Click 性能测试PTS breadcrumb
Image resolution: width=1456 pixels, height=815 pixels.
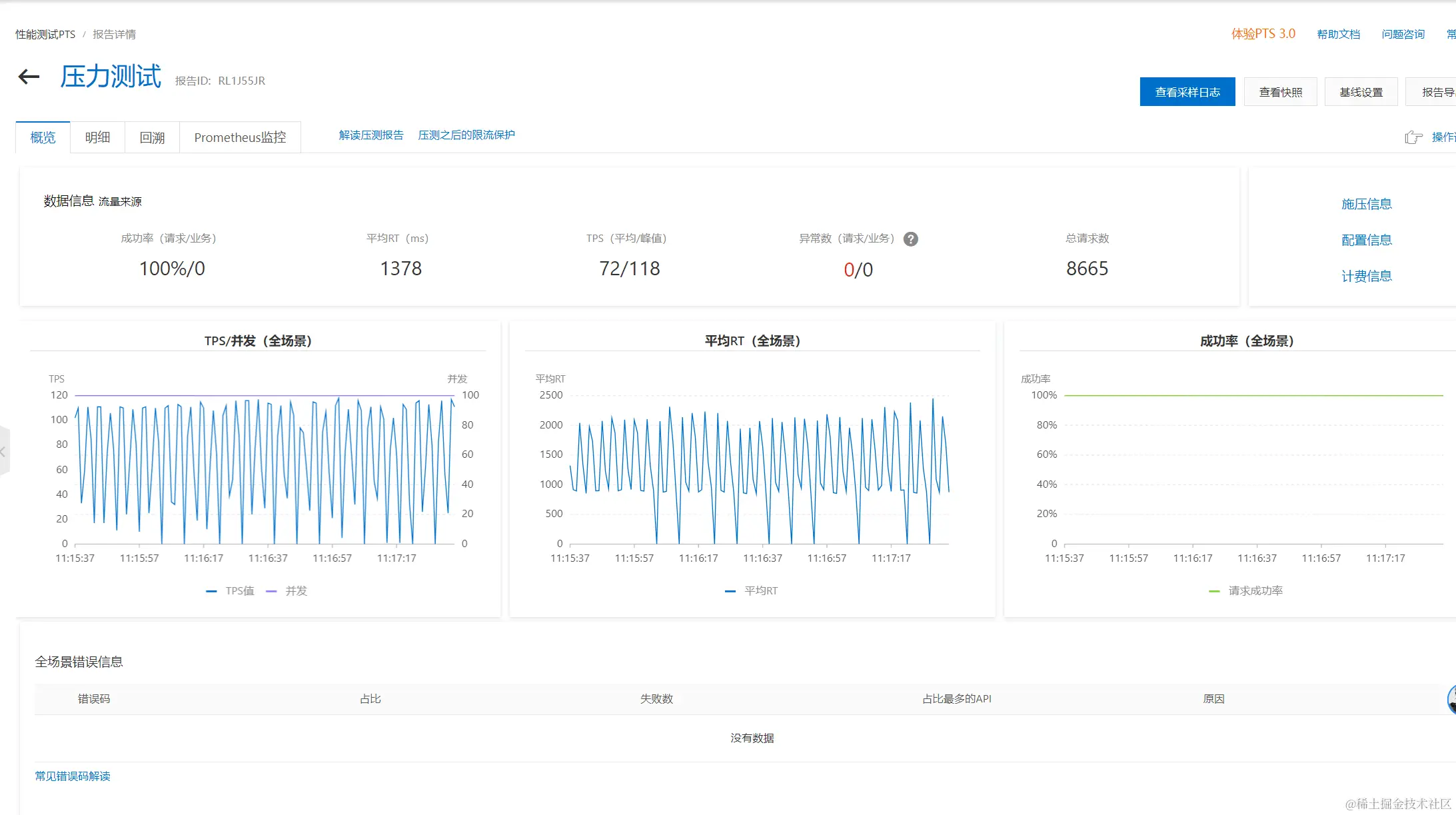[45, 35]
